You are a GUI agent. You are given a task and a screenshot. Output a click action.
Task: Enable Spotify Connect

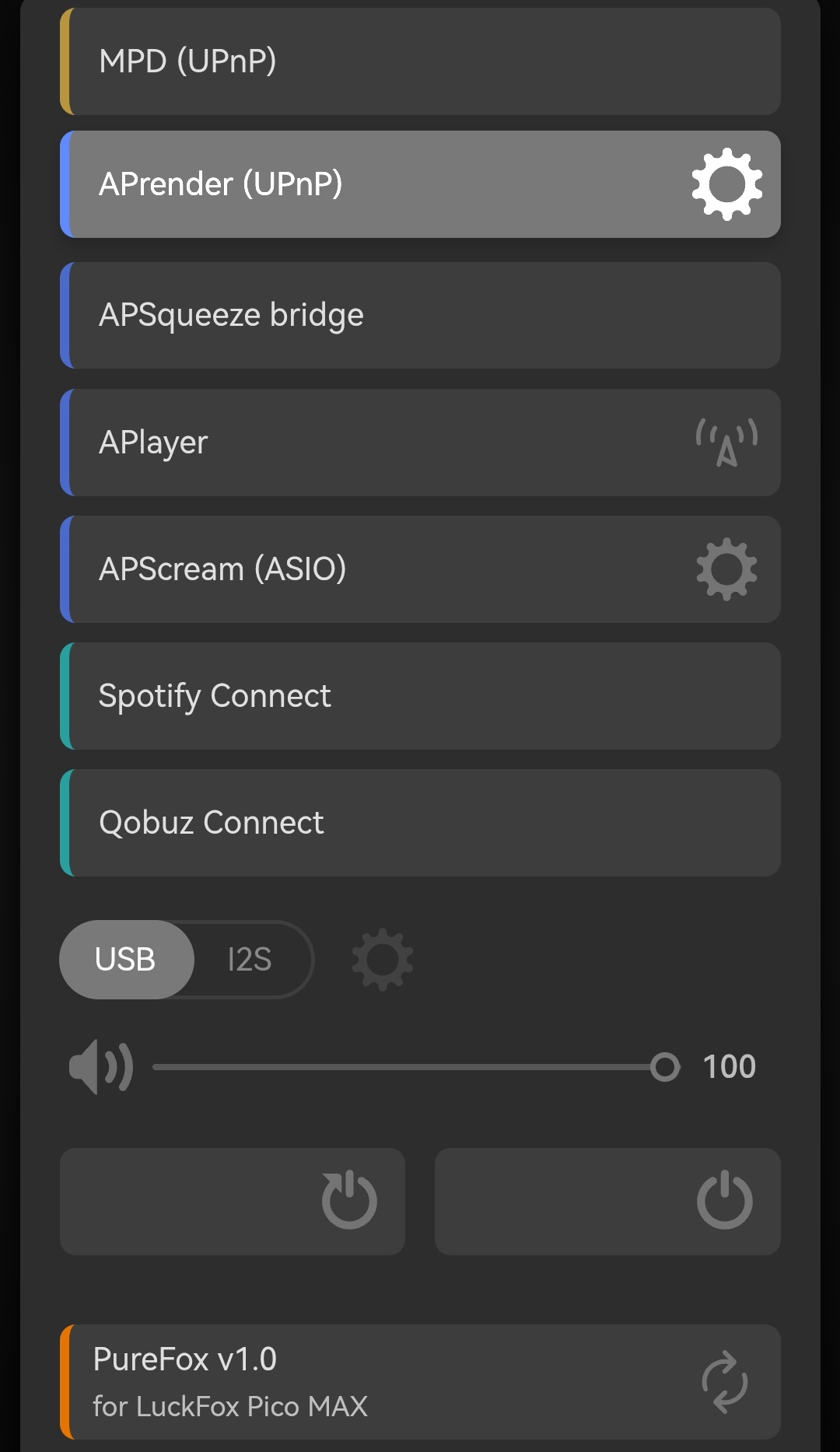tap(420, 696)
